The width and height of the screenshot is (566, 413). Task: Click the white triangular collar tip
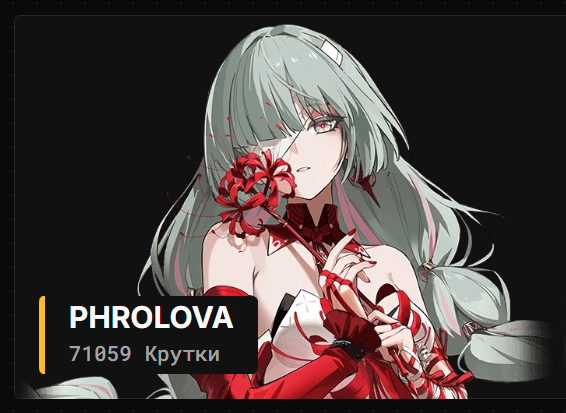pyautogui.click(x=278, y=243)
